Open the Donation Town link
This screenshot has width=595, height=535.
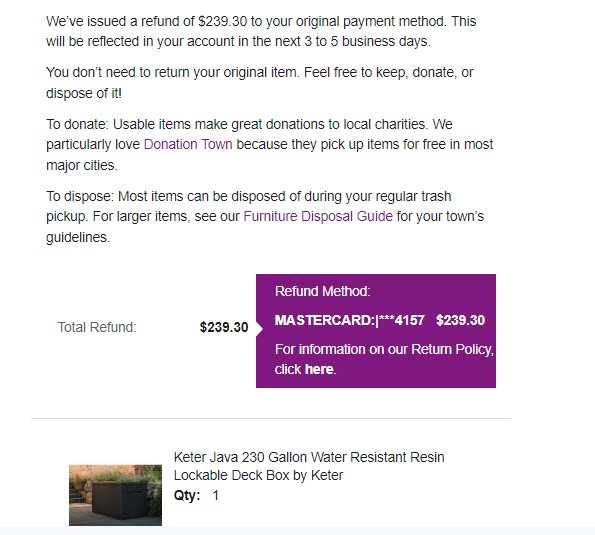tap(188, 145)
